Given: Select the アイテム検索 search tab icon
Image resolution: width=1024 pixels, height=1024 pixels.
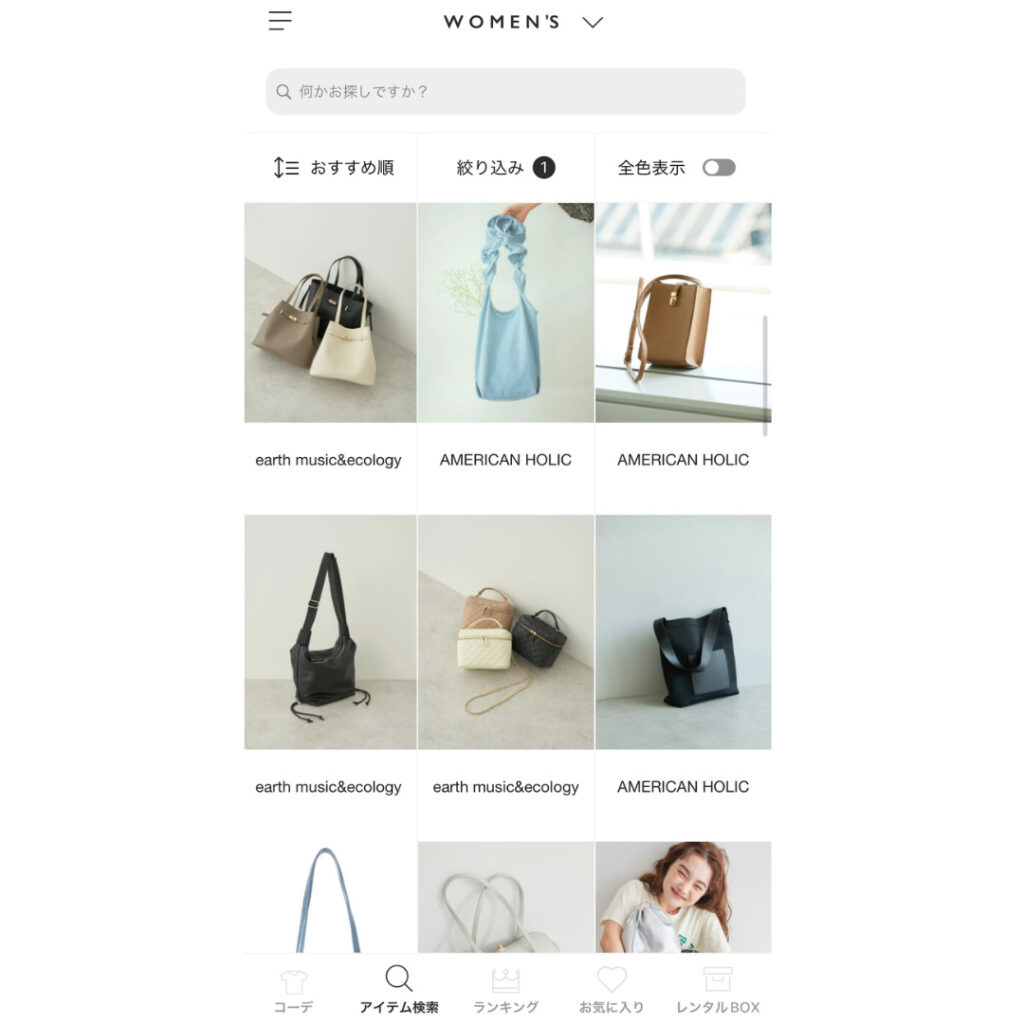Looking at the screenshot, I should pos(398,978).
